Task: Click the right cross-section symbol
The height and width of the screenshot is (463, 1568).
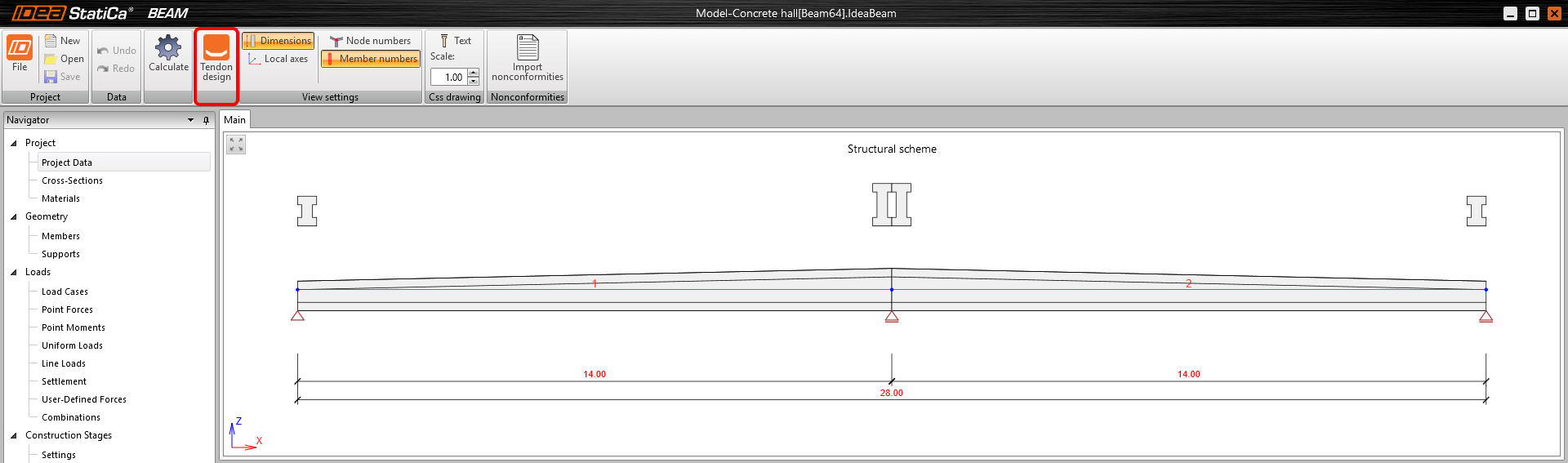Action: pyautogui.click(x=1477, y=211)
